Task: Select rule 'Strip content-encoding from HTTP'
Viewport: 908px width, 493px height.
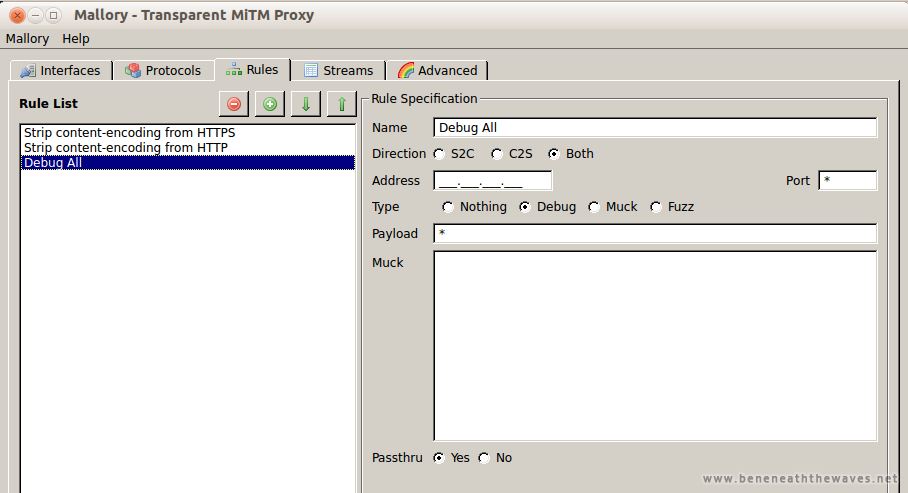Action: (188, 147)
